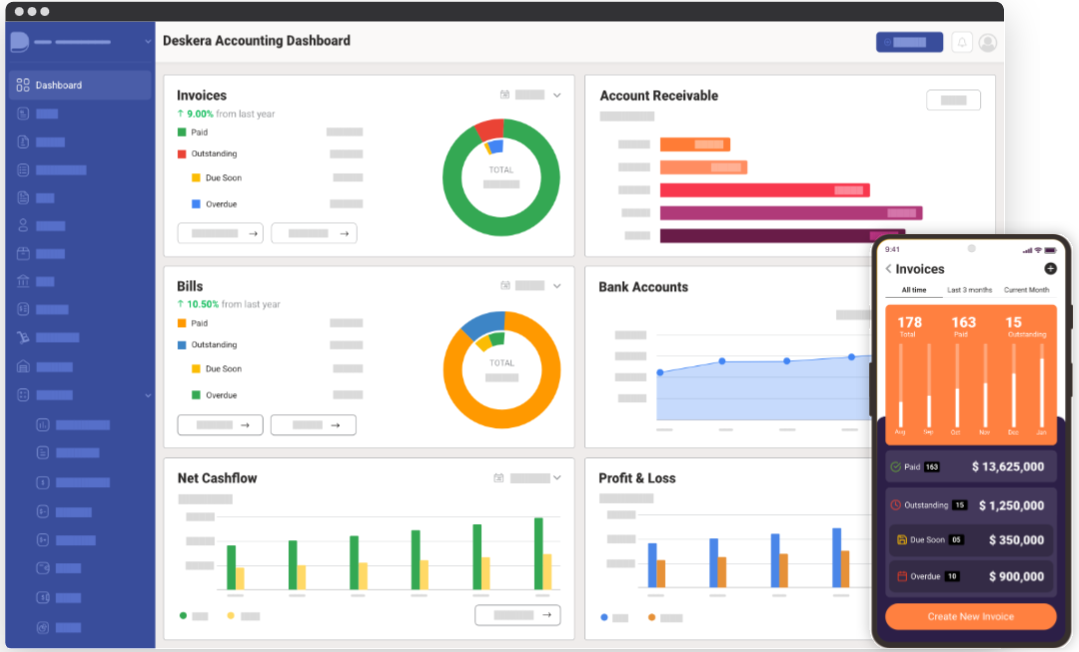Viewport: 1079px width, 652px height.
Task: Tap the Overdue $900,000 row on the phone
Action: click(x=970, y=577)
